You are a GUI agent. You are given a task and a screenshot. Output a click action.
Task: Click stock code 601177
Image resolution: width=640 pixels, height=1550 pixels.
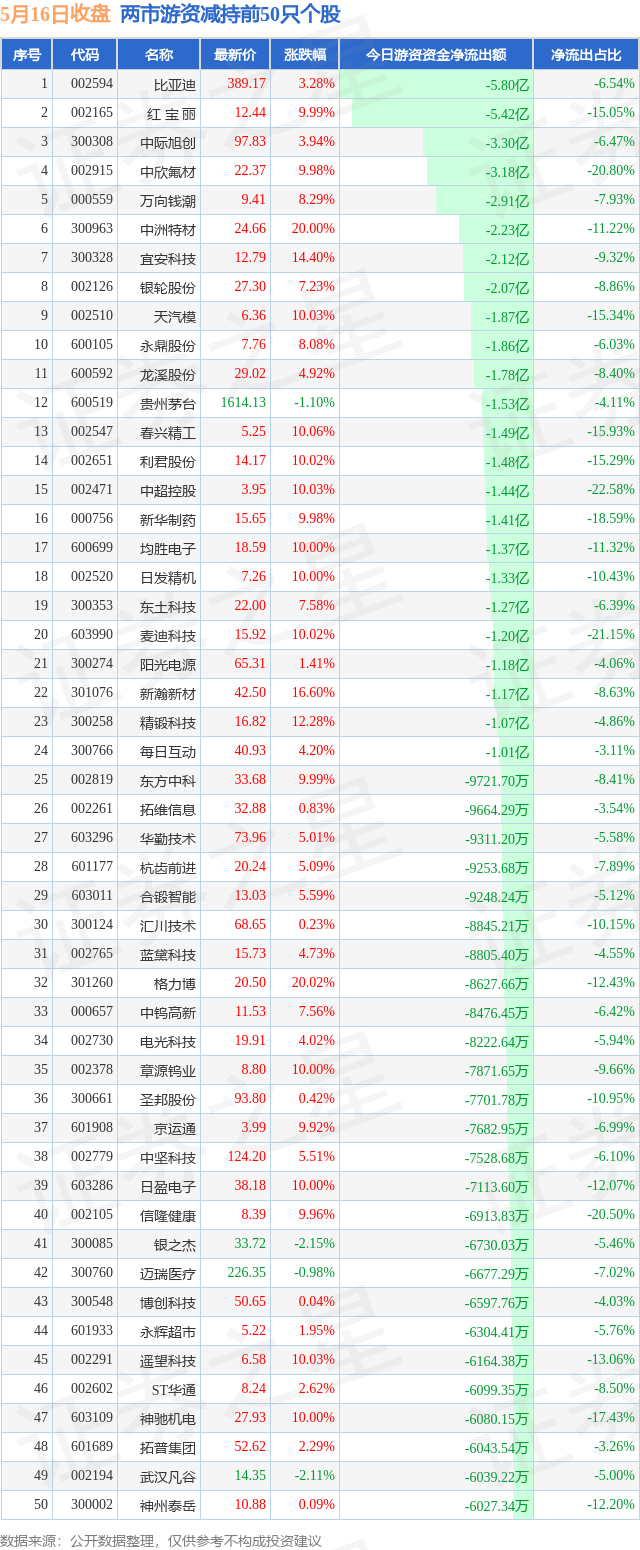pyautogui.click(x=92, y=867)
